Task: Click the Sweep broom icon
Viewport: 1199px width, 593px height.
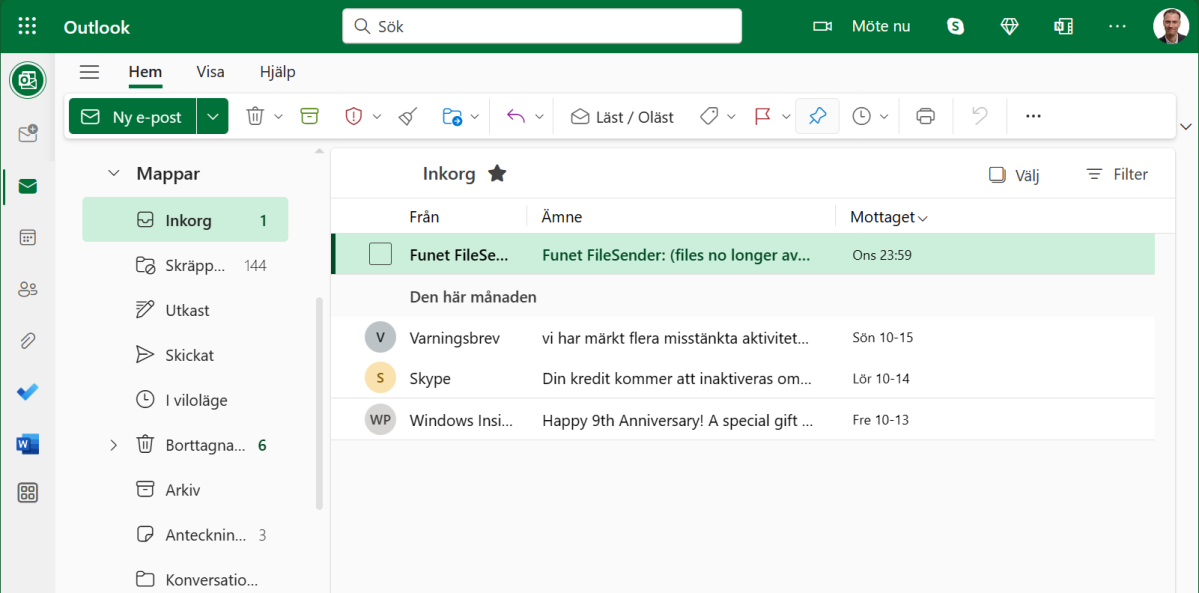Action: (x=407, y=116)
